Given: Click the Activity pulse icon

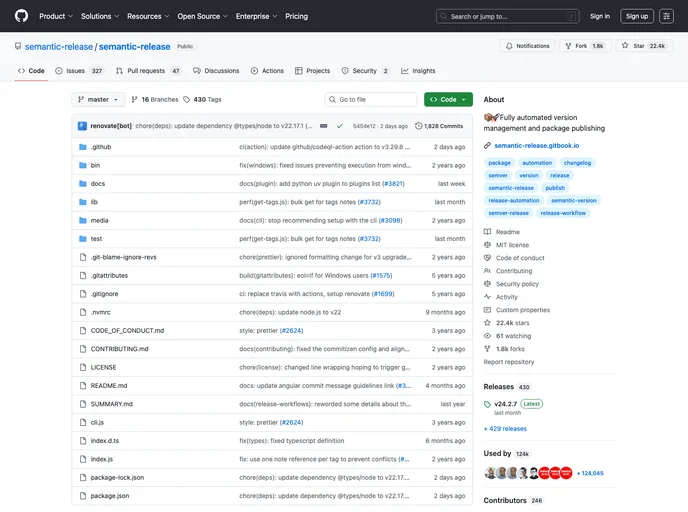Looking at the screenshot, I should (487, 297).
